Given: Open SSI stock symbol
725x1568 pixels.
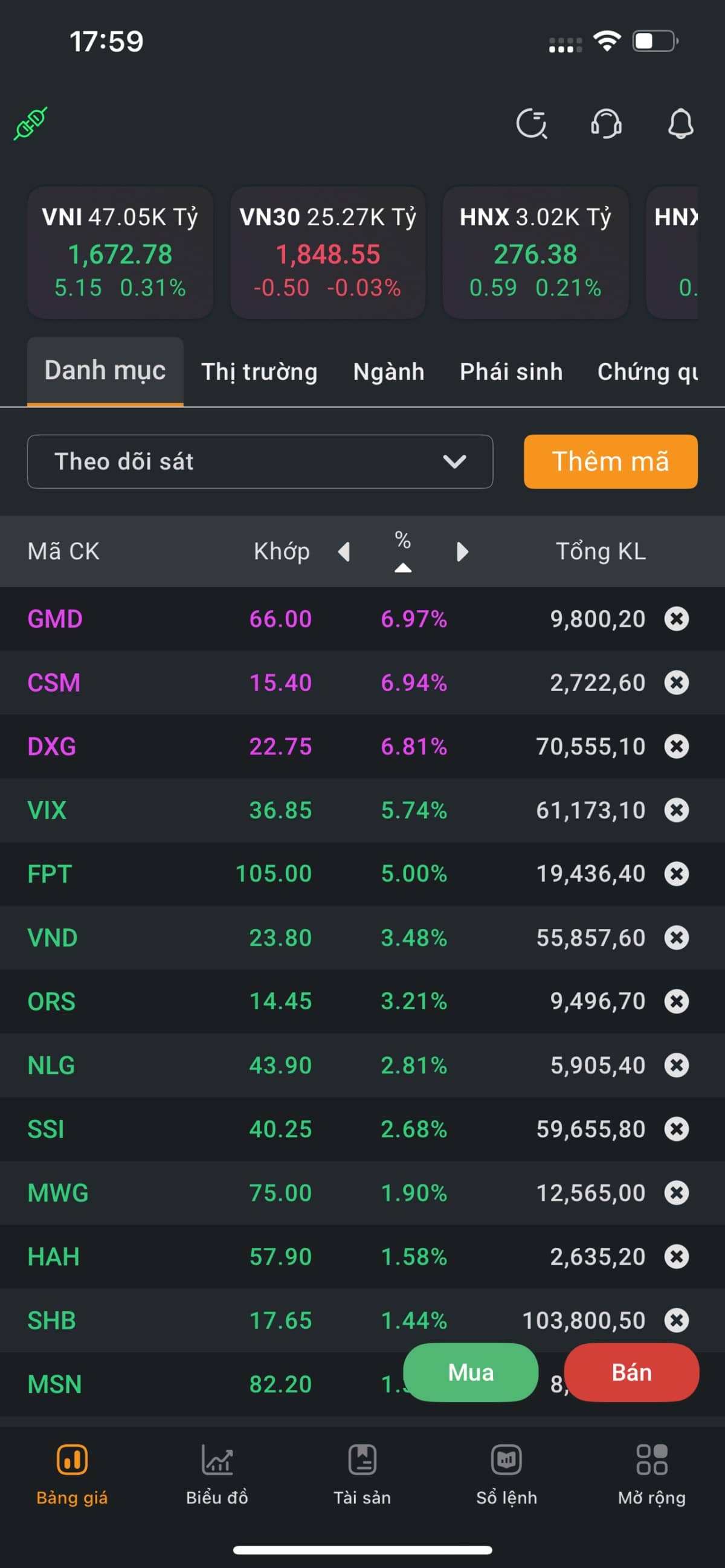Looking at the screenshot, I should coord(46,1129).
